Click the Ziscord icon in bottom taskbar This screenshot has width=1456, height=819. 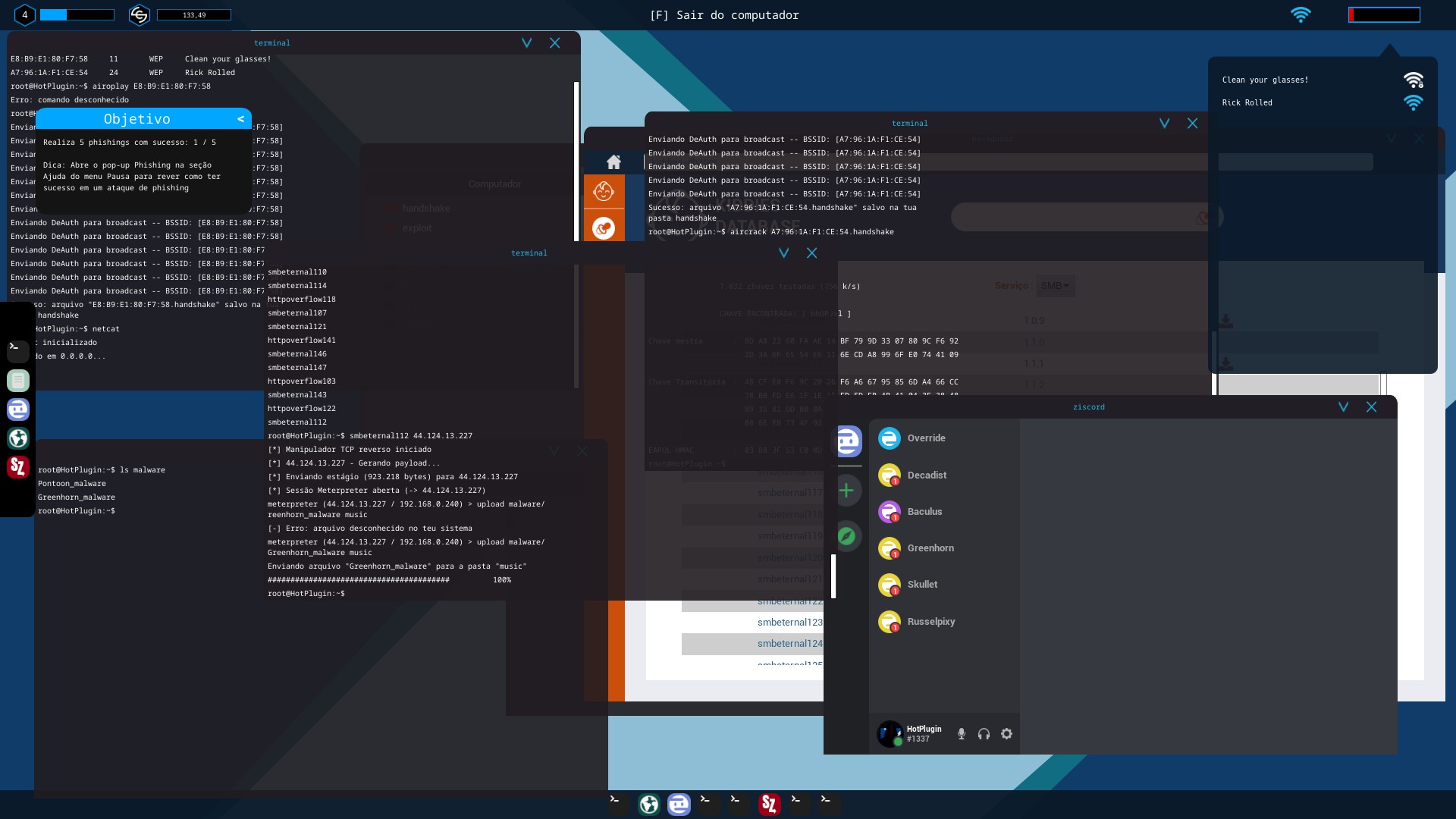[x=679, y=804]
